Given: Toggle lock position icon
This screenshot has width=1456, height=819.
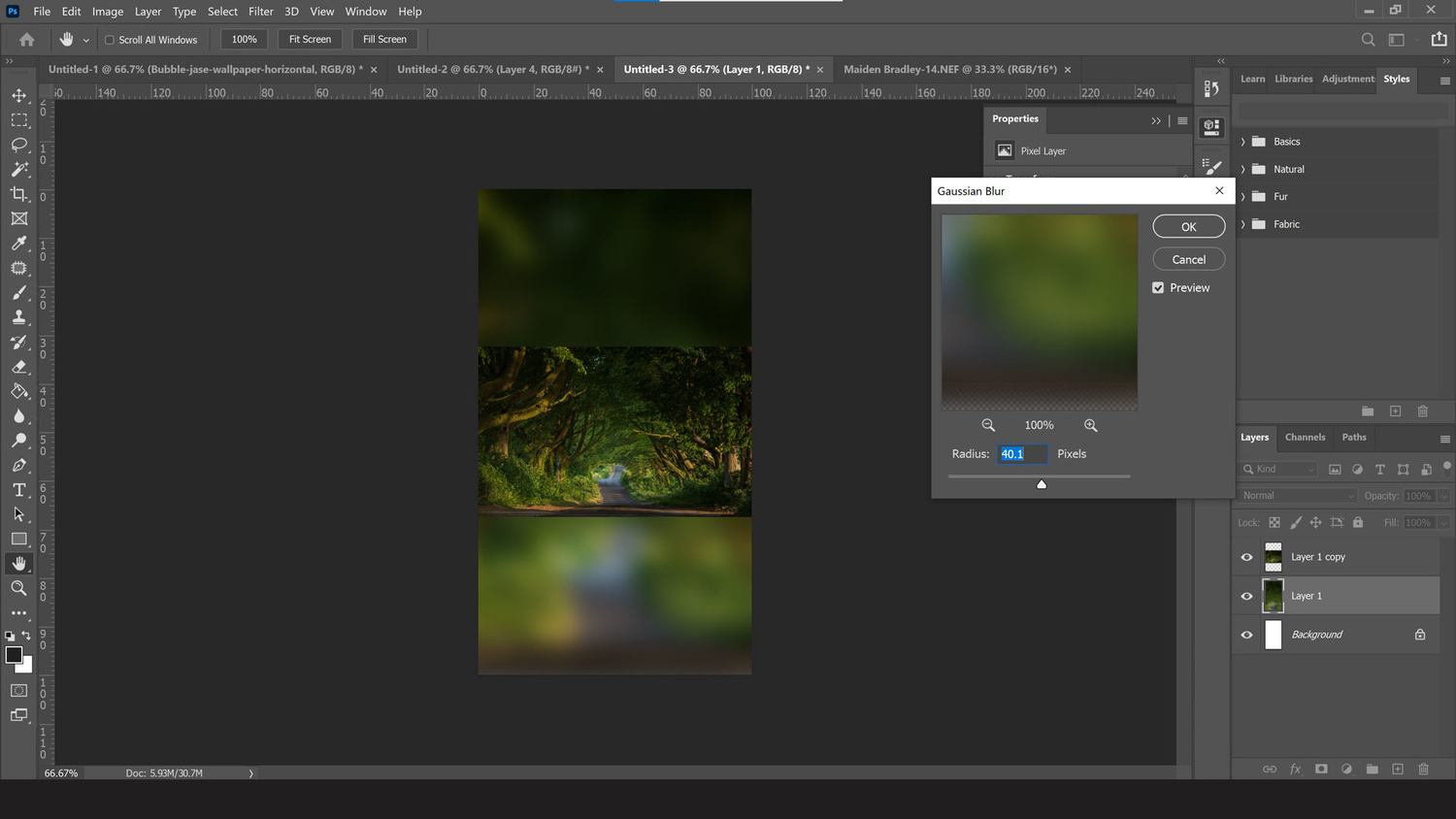Looking at the screenshot, I should [1316, 522].
